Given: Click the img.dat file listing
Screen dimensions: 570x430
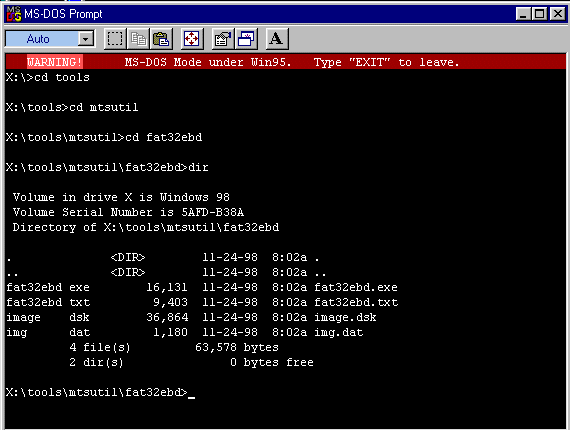Looking at the screenshot, I should click(185, 332).
